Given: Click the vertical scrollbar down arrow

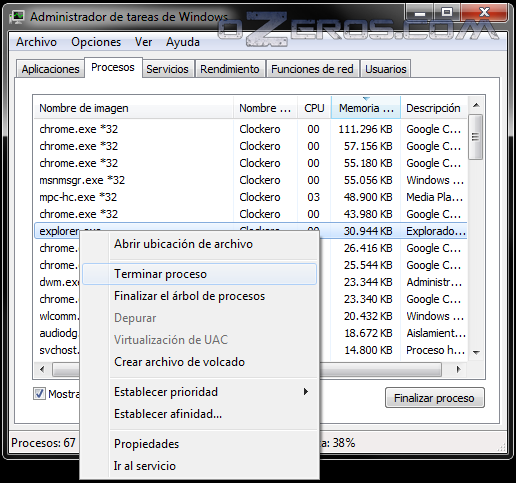Looking at the screenshot, I should point(476,352).
